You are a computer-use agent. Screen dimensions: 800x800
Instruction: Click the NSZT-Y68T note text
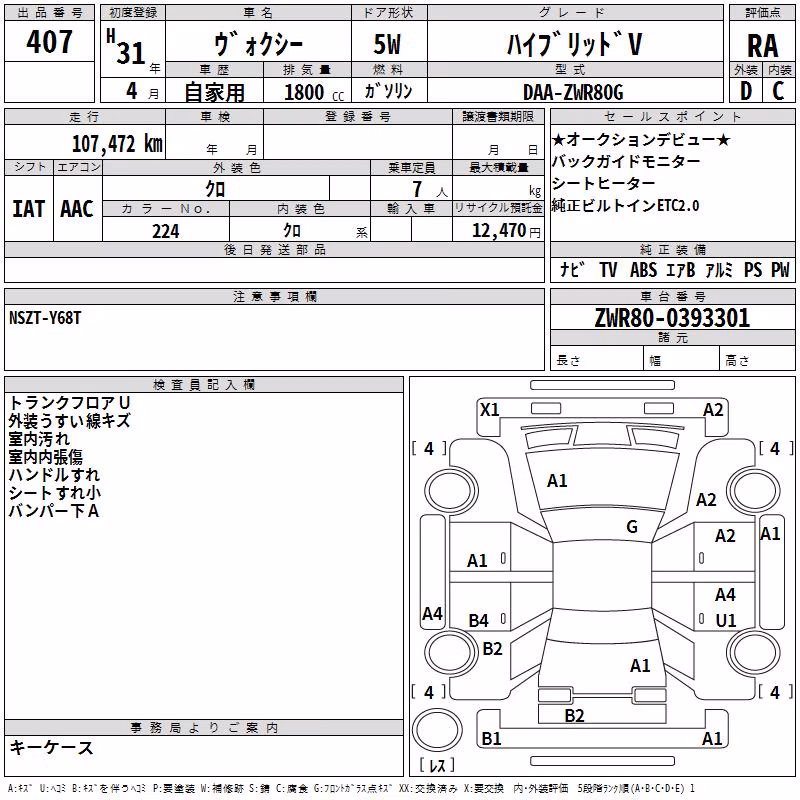[x=45, y=318]
